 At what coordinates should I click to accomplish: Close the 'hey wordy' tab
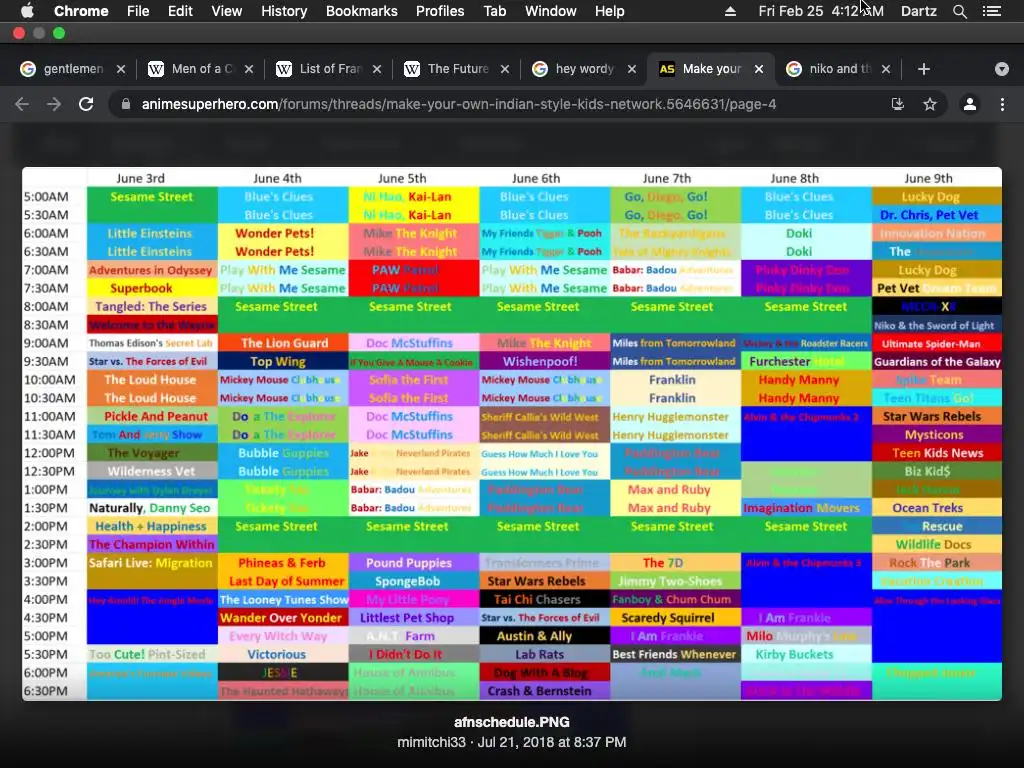click(632, 69)
